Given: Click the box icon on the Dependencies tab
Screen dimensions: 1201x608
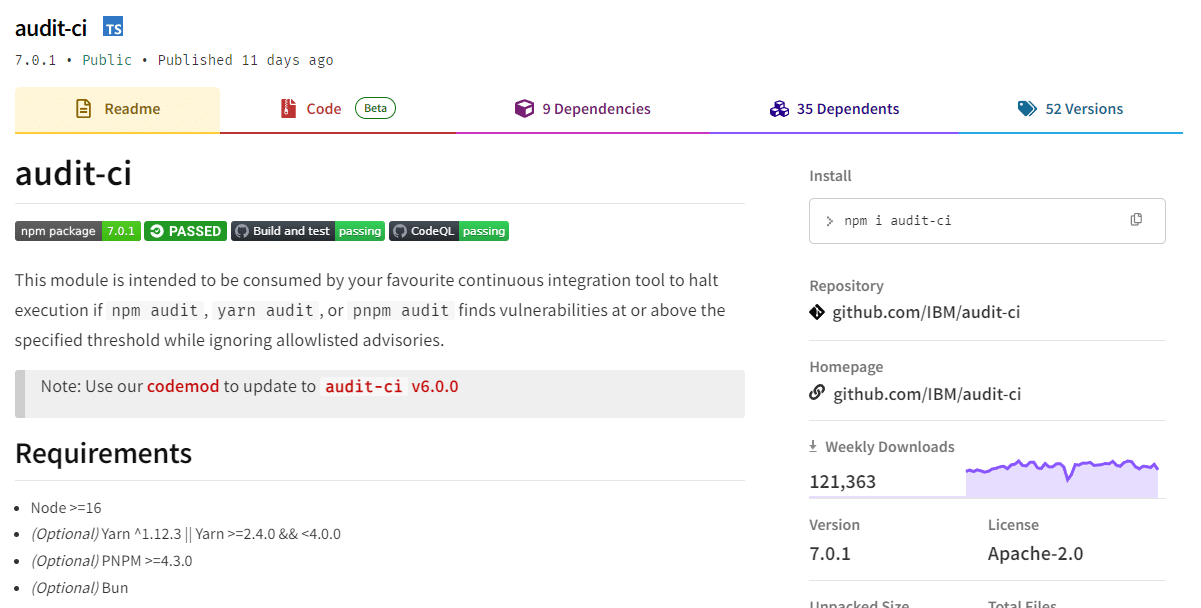Looking at the screenshot, I should 525,108.
